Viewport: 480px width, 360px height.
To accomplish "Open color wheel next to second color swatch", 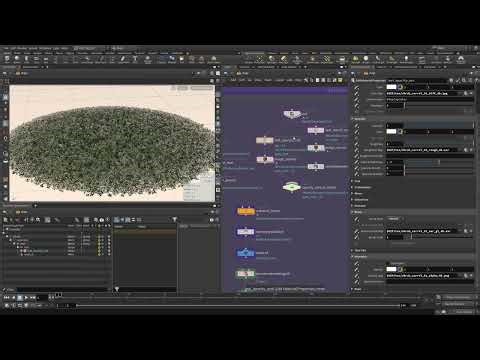I will (400, 131).
